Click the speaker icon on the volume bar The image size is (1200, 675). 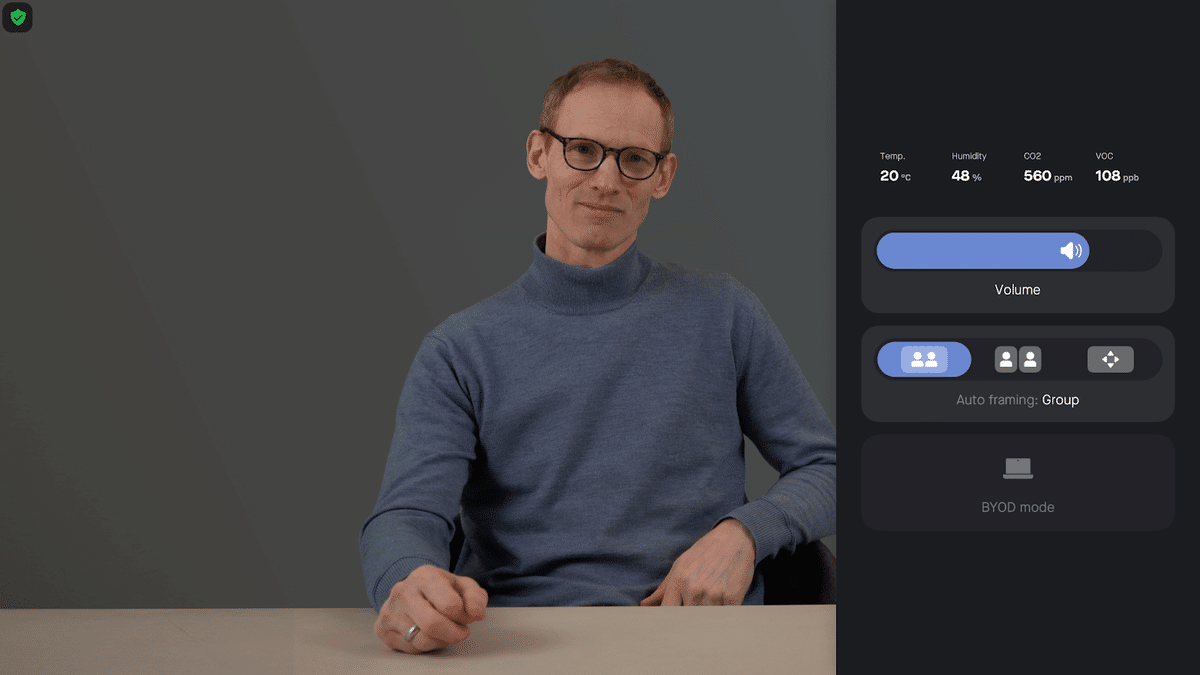pos(1071,251)
